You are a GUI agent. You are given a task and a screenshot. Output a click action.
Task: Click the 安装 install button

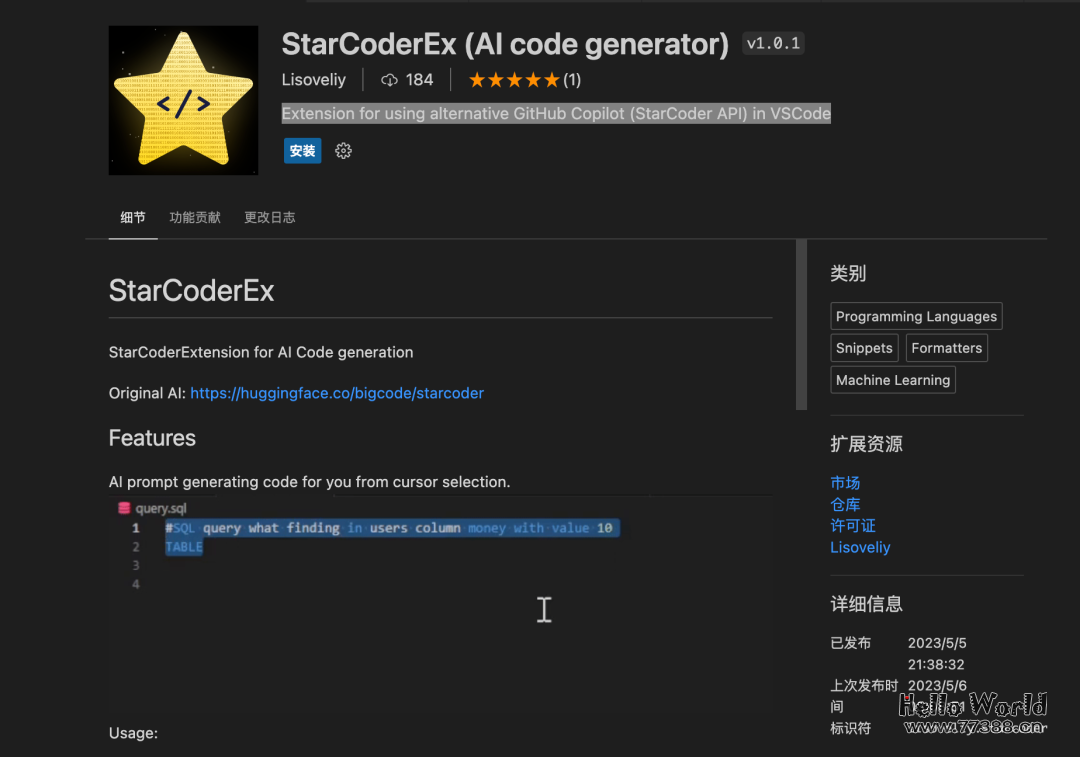302,150
